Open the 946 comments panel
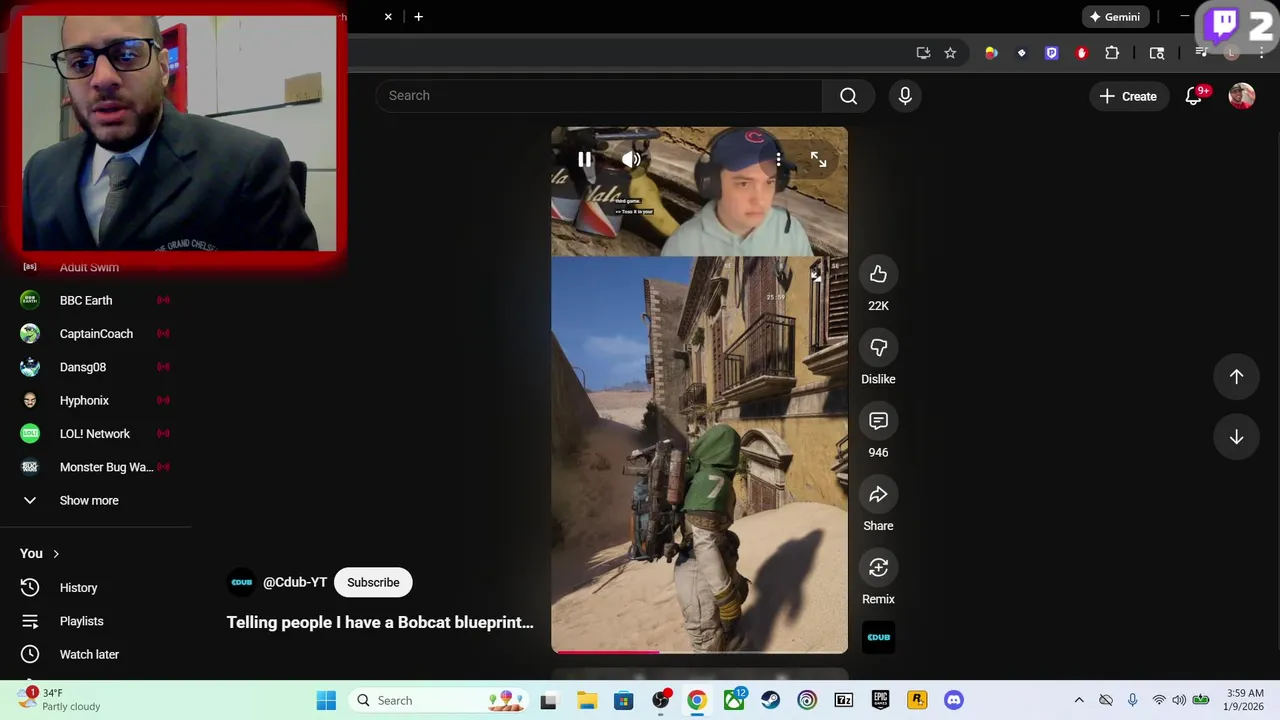 [878, 421]
